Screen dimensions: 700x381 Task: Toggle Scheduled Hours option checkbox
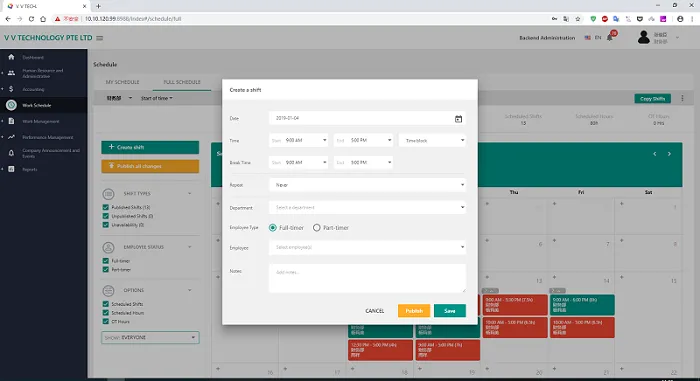point(106,313)
